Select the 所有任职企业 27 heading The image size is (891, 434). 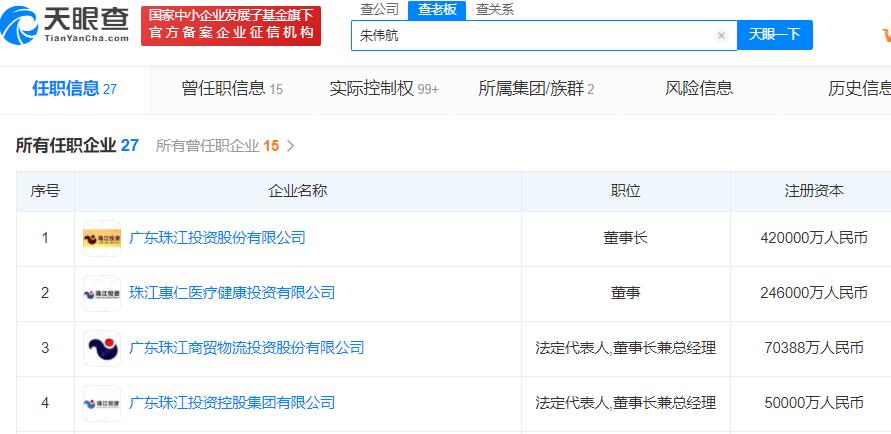click(x=77, y=145)
